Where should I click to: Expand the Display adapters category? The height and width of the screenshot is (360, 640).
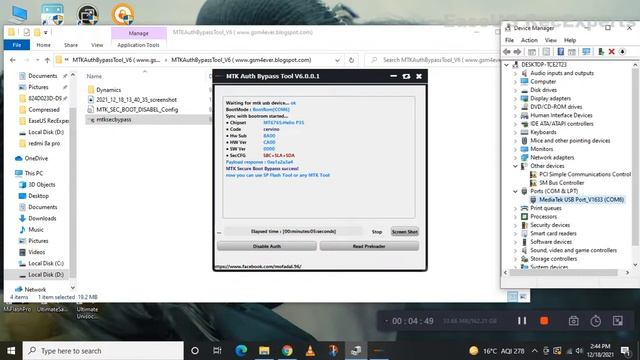tap(515, 98)
